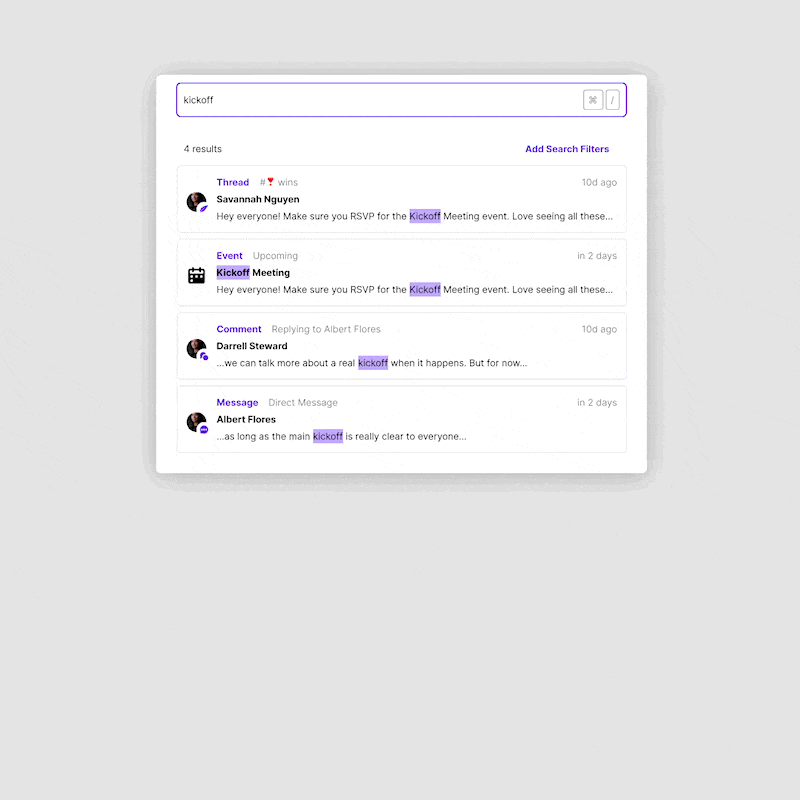Focus the kickoff search input field

380,100
